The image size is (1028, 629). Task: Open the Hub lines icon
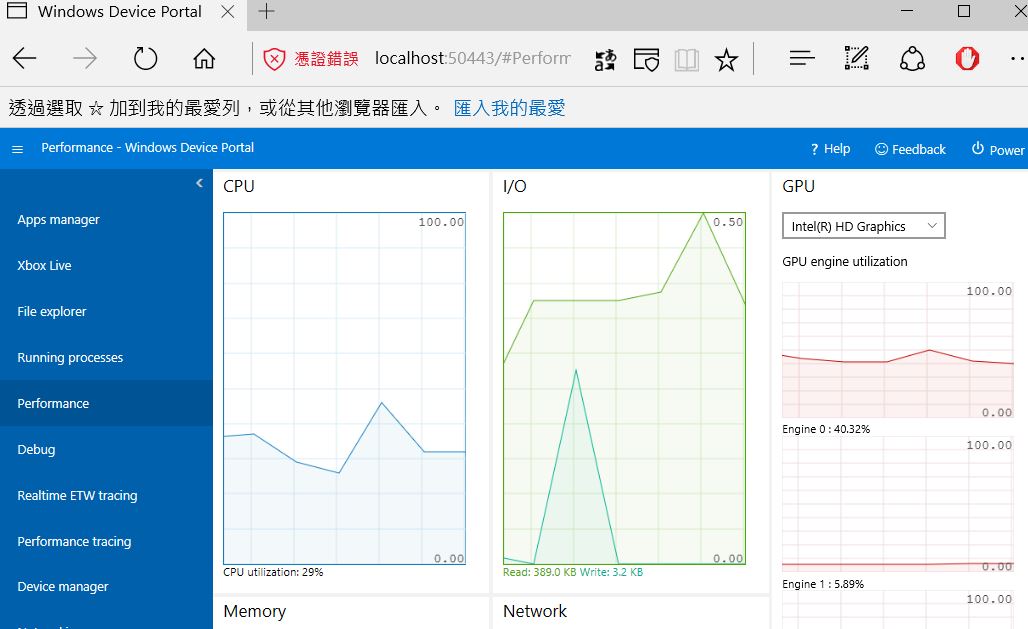coord(802,58)
